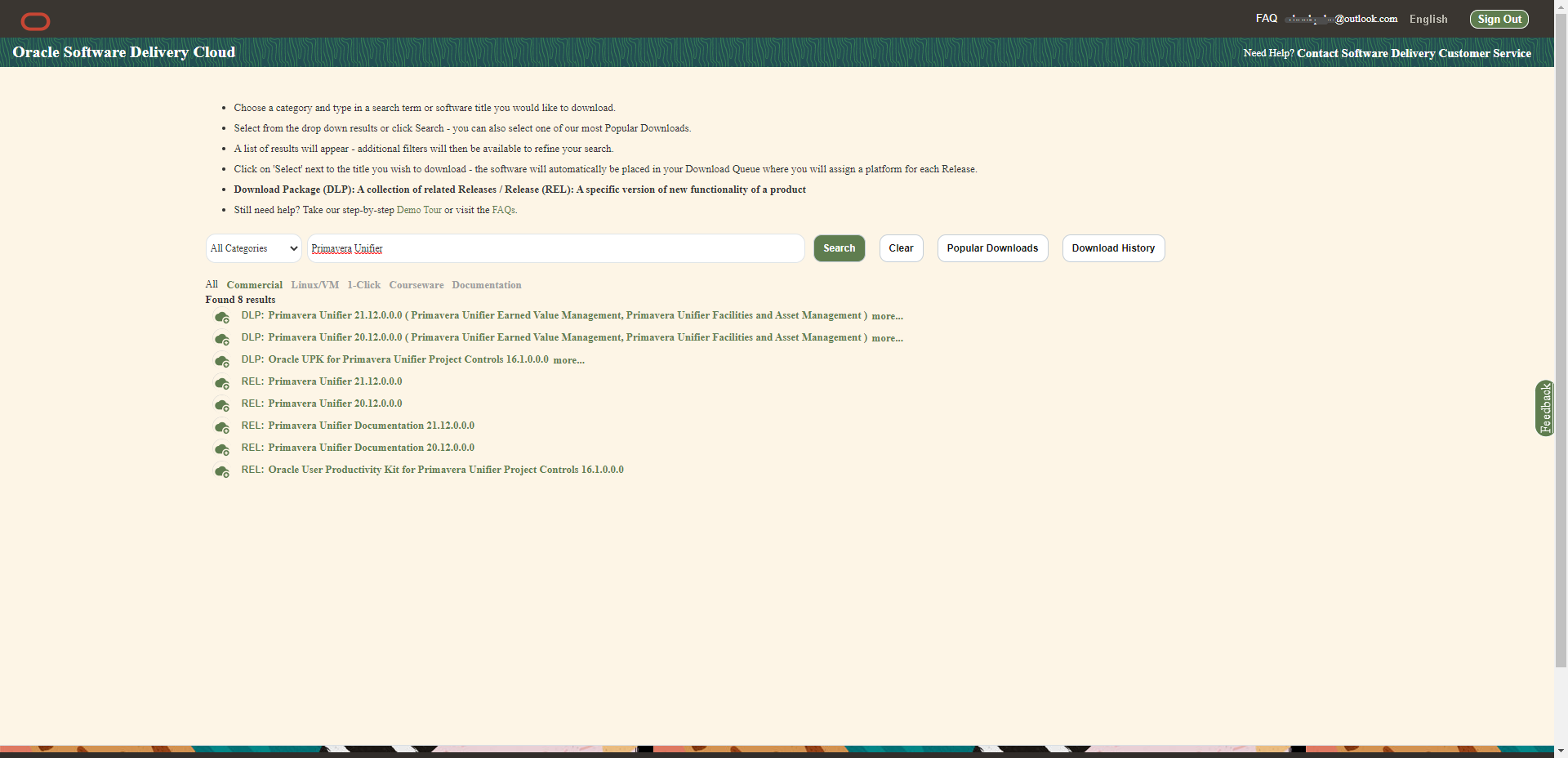Viewport: 1568px width, 758px height.
Task: Select the Documentation filter tab
Action: (x=487, y=285)
